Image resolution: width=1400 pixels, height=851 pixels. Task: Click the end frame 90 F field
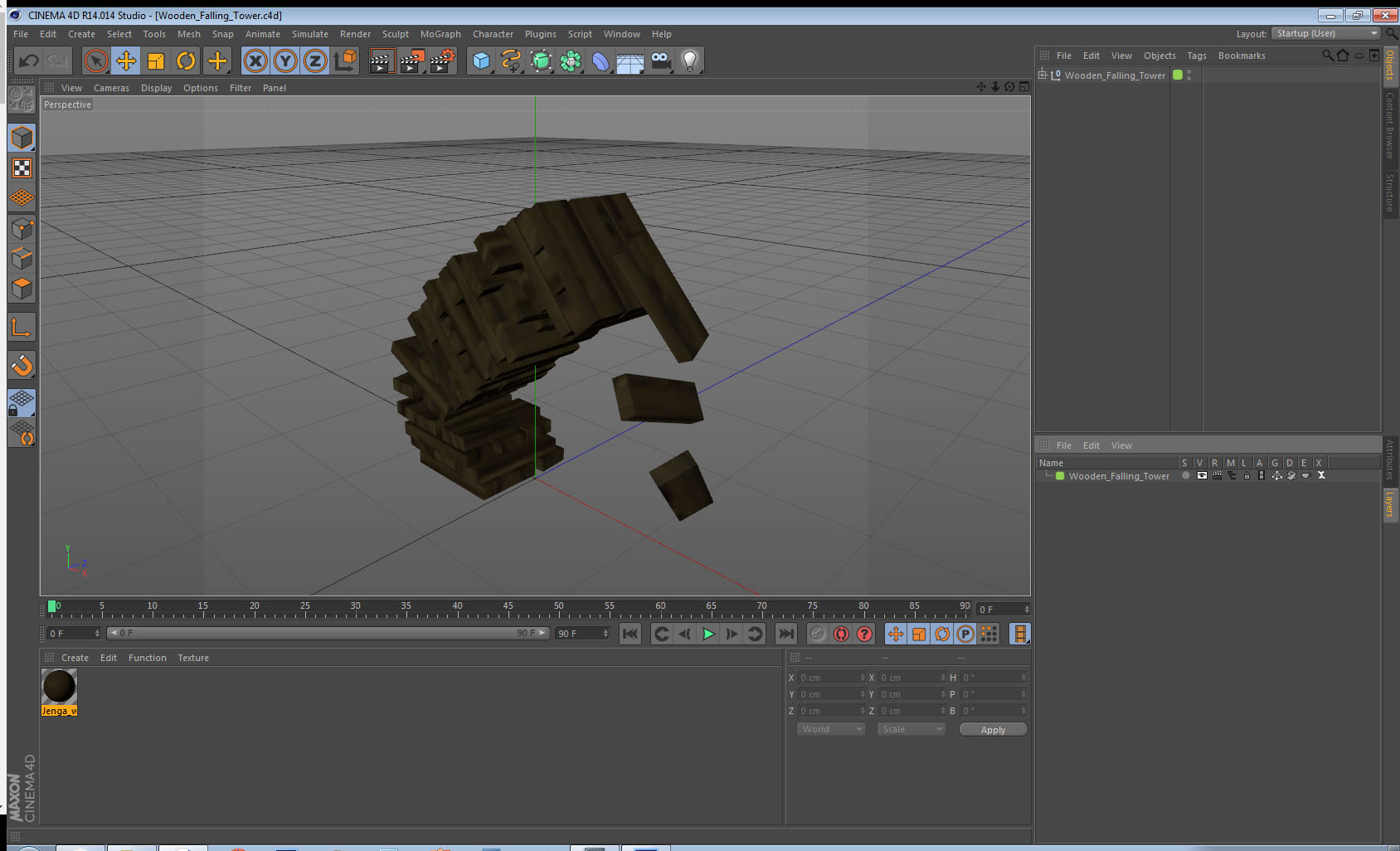[x=582, y=634]
